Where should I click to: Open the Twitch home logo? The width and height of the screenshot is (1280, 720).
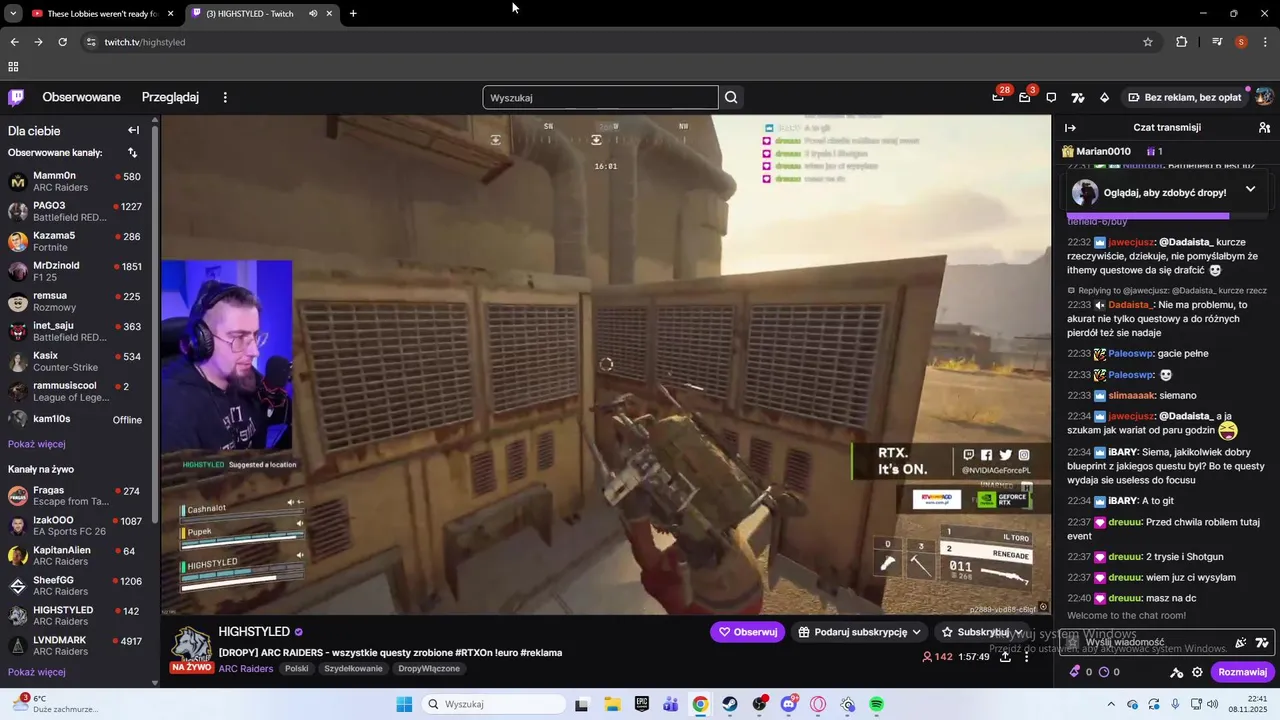pos(16,97)
